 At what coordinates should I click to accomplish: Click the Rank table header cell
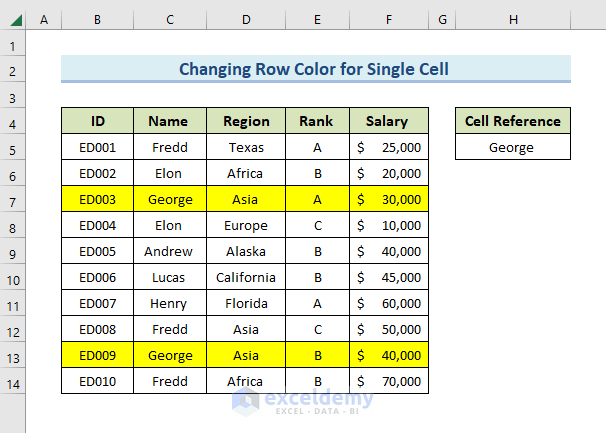coord(317,122)
